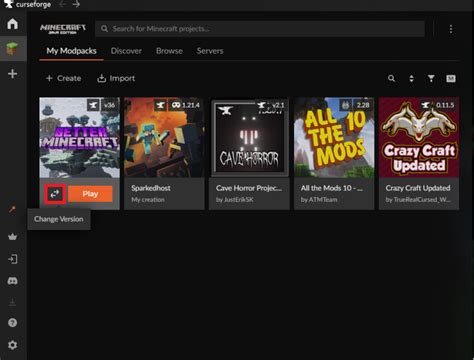Open the help question mark icon
The width and height of the screenshot is (474, 360).
pos(13,323)
